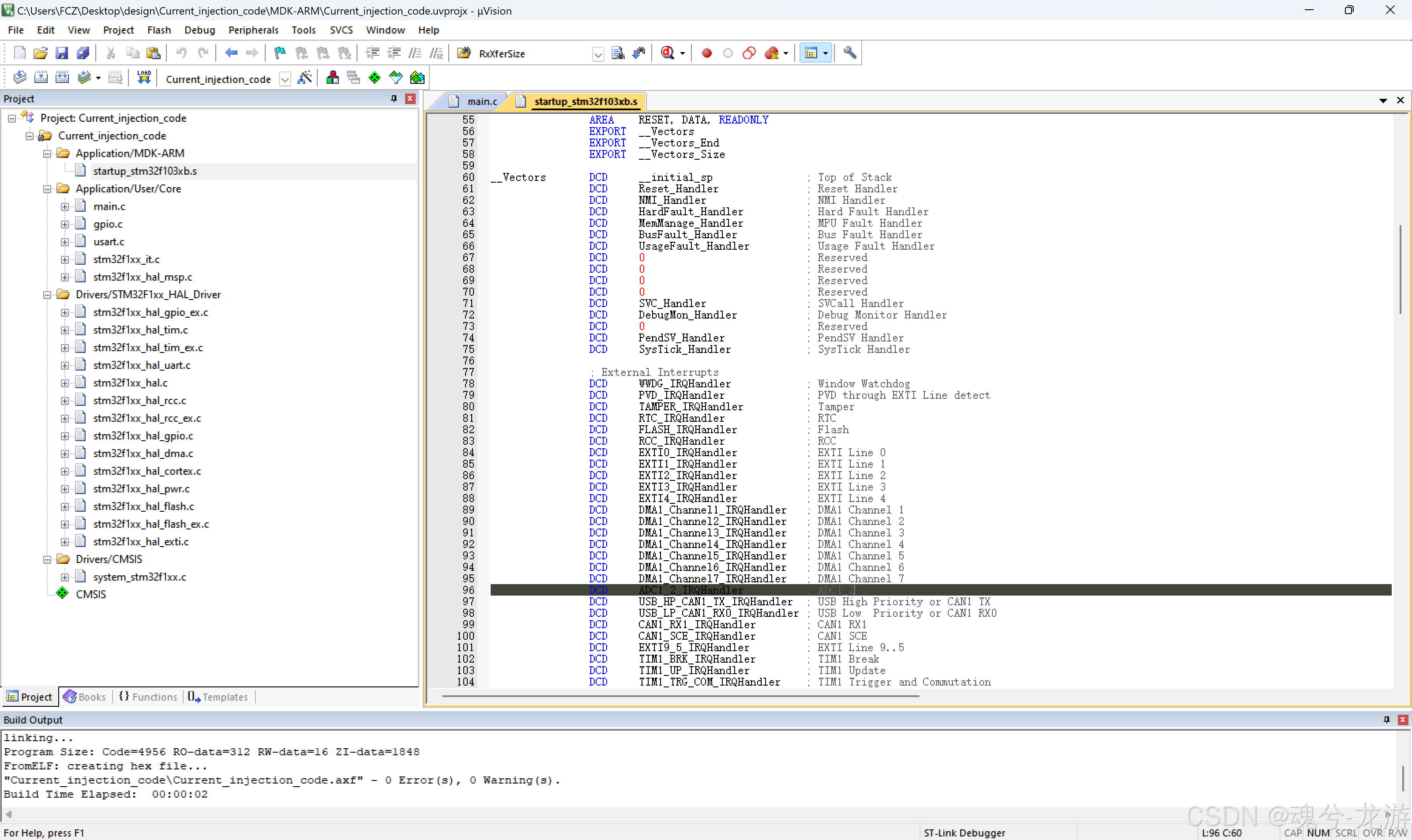Open Options for Target magic wand
The height and width of the screenshot is (840, 1412).
[x=304, y=78]
